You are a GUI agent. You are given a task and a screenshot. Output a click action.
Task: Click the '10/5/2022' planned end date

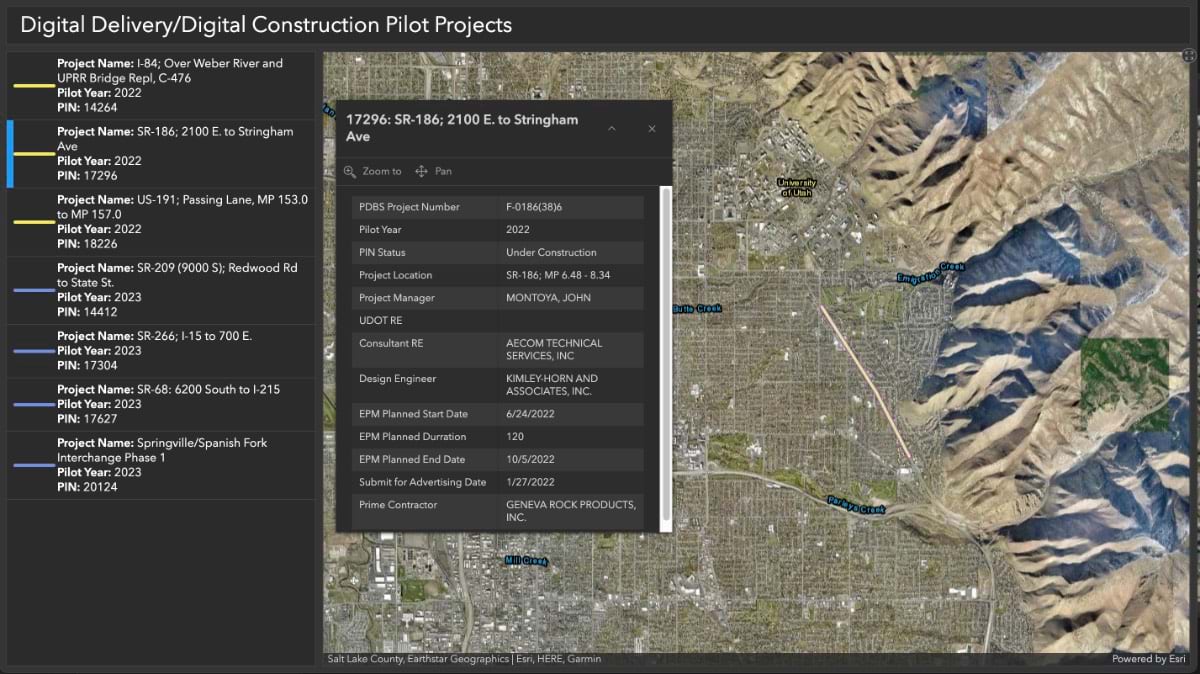[530, 460]
